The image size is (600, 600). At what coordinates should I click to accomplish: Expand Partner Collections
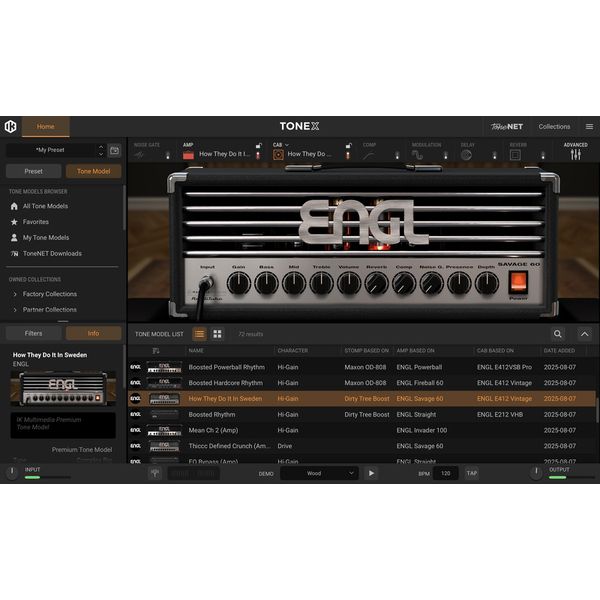[49, 310]
